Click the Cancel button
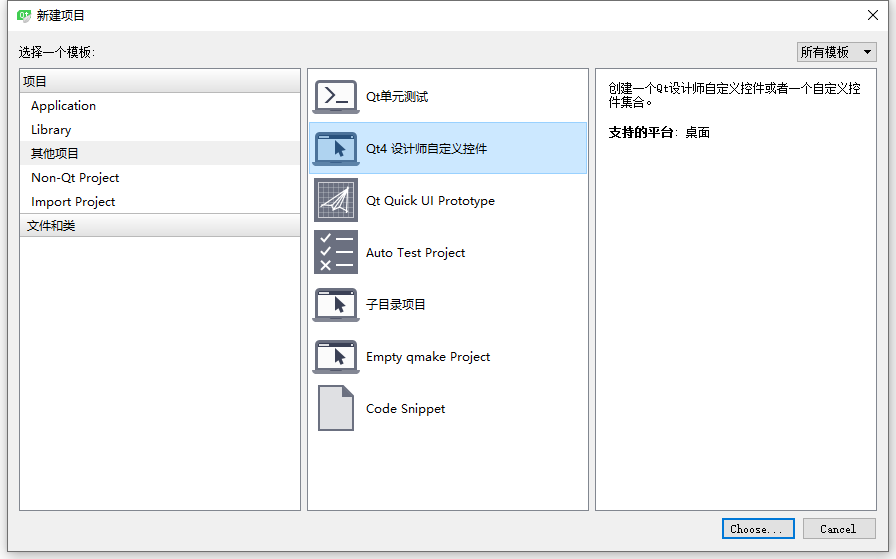The image size is (896, 559). (839, 529)
